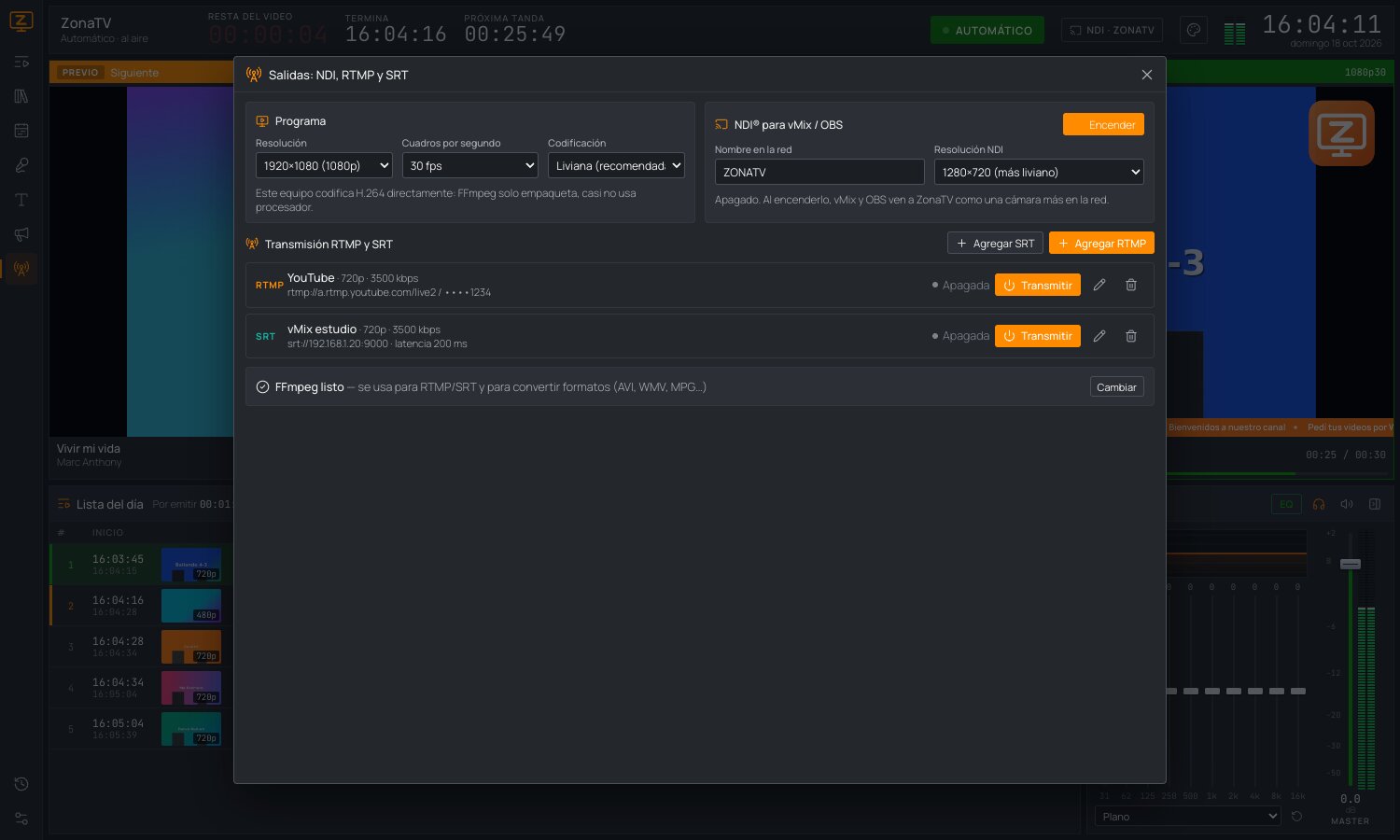Click the Cambiar button for FFmpeg
Image resolution: width=1400 pixels, height=840 pixels.
pyautogui.click(x=1116, y=386)
